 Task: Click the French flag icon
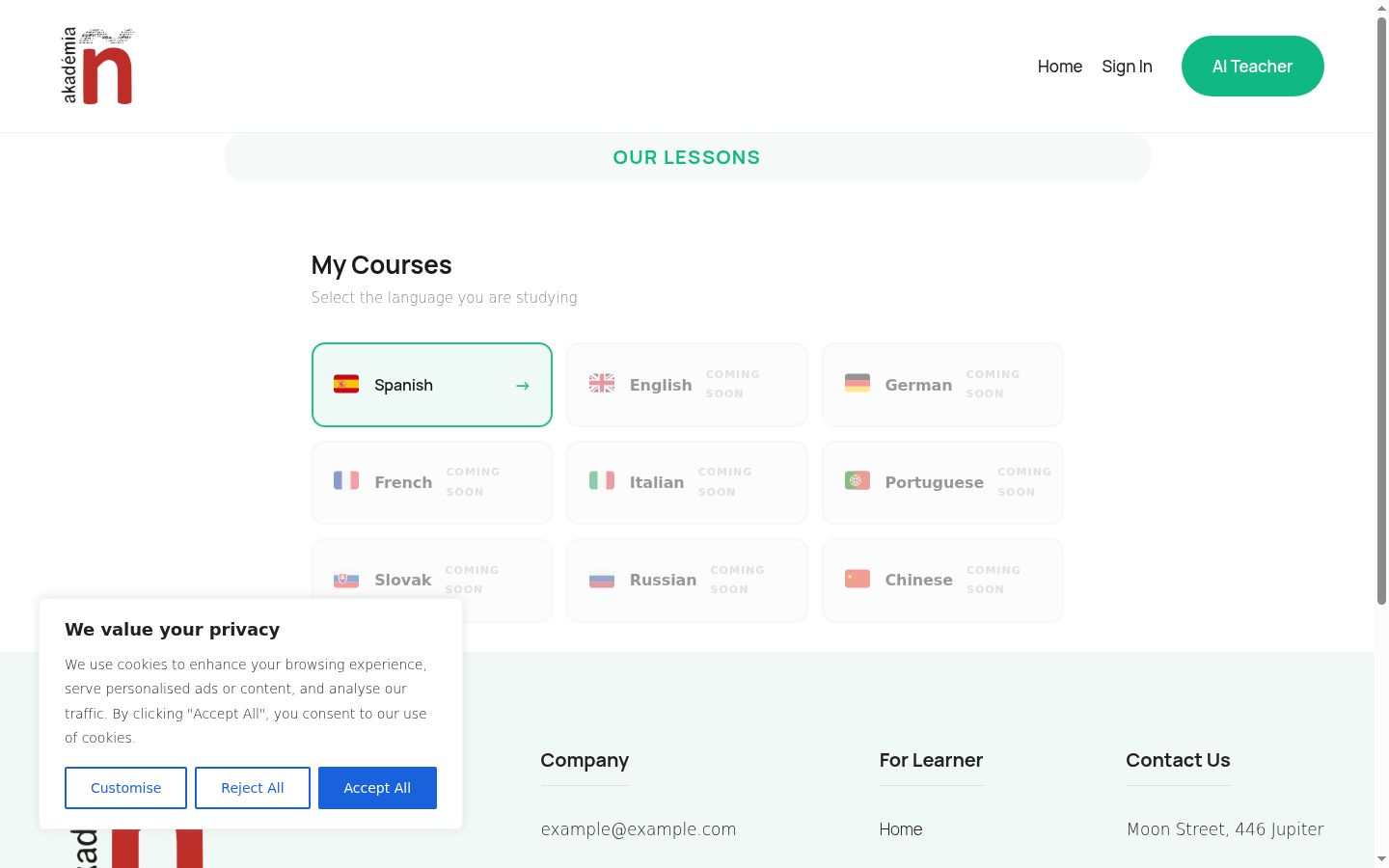346,481
